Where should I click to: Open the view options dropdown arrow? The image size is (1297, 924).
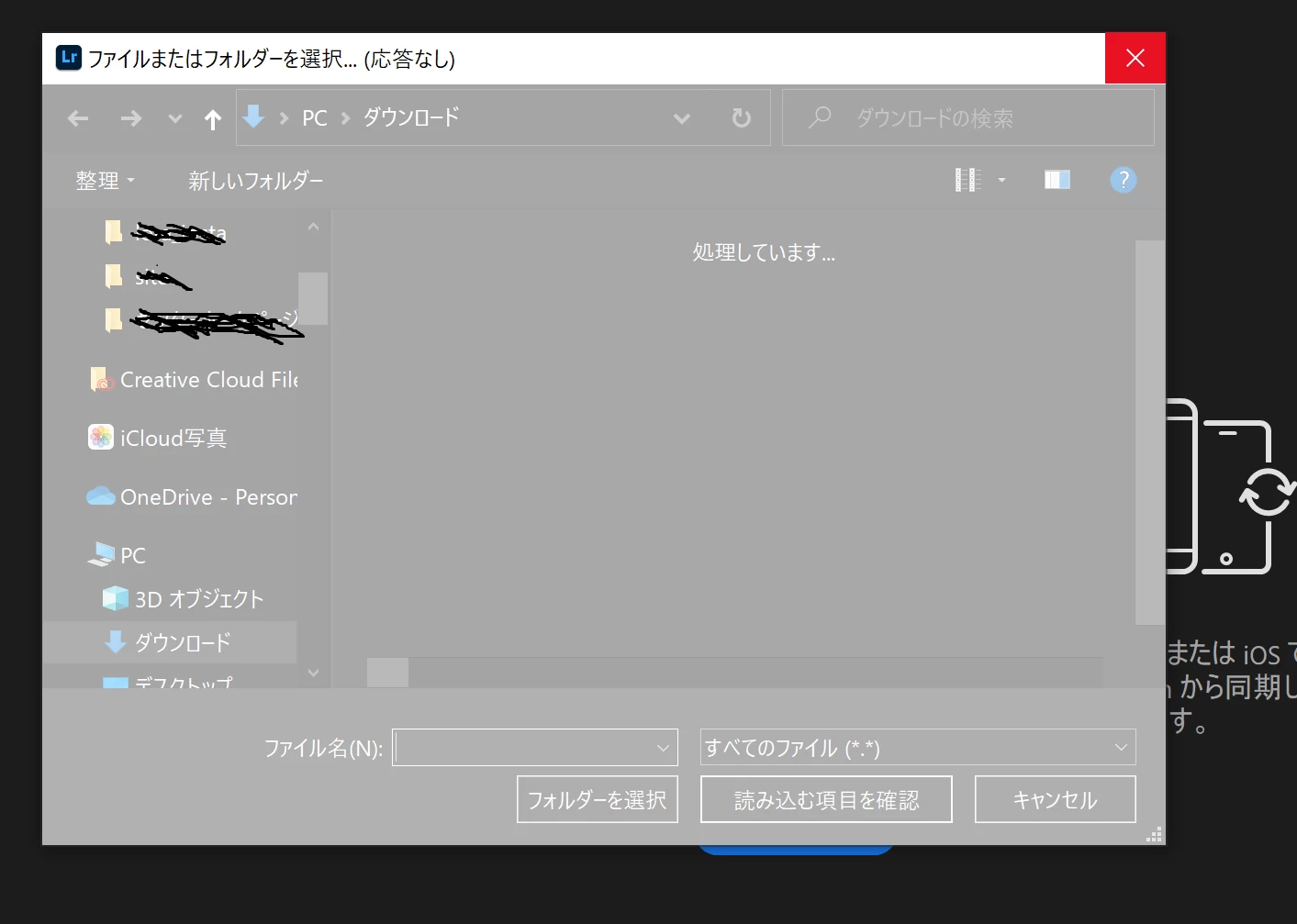tap(1001, 180)
